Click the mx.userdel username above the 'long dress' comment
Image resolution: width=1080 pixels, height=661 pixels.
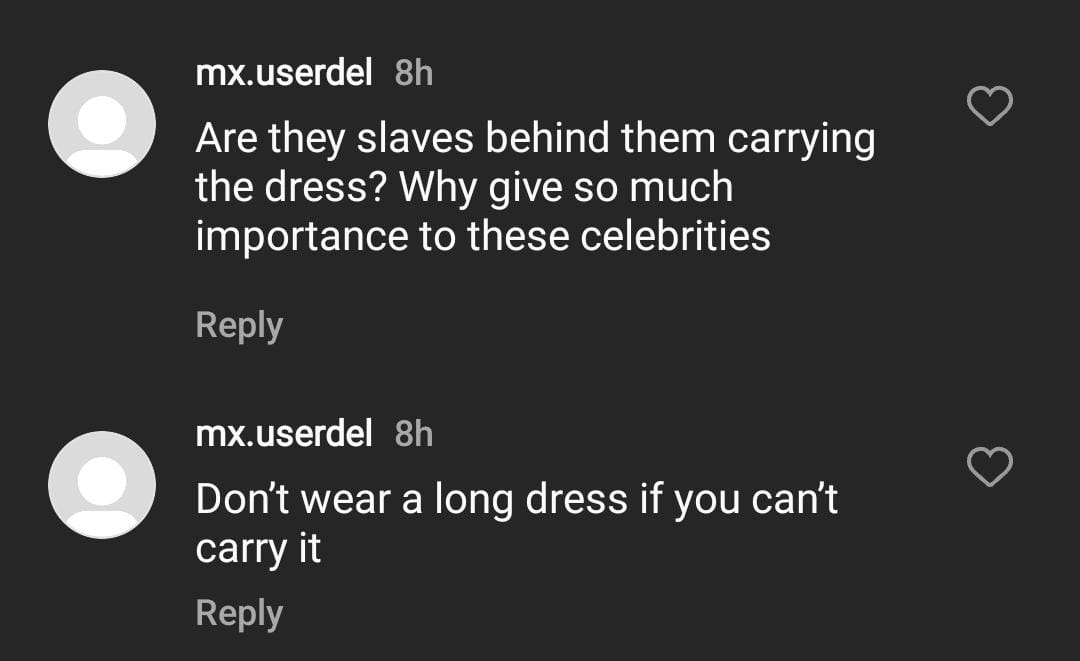(x=284, y=434)
